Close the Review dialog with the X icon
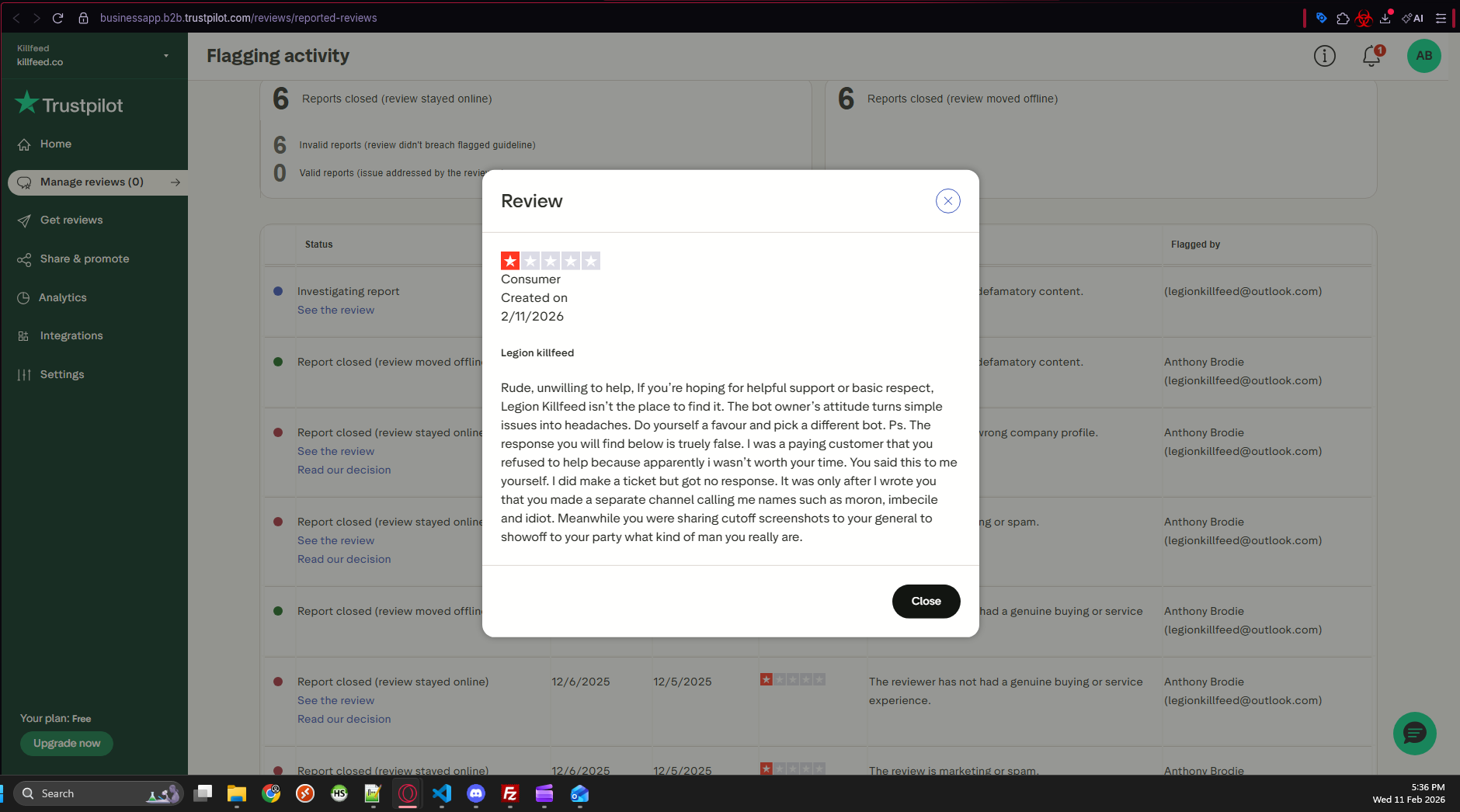1460x812 pixels. click(947, 201)
